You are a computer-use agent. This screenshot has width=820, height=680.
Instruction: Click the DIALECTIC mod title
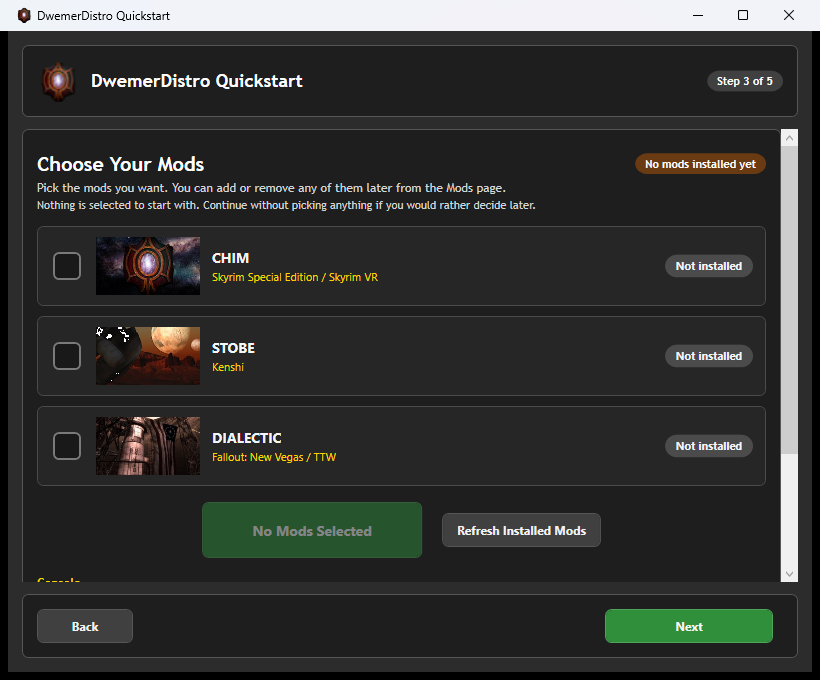247,438
